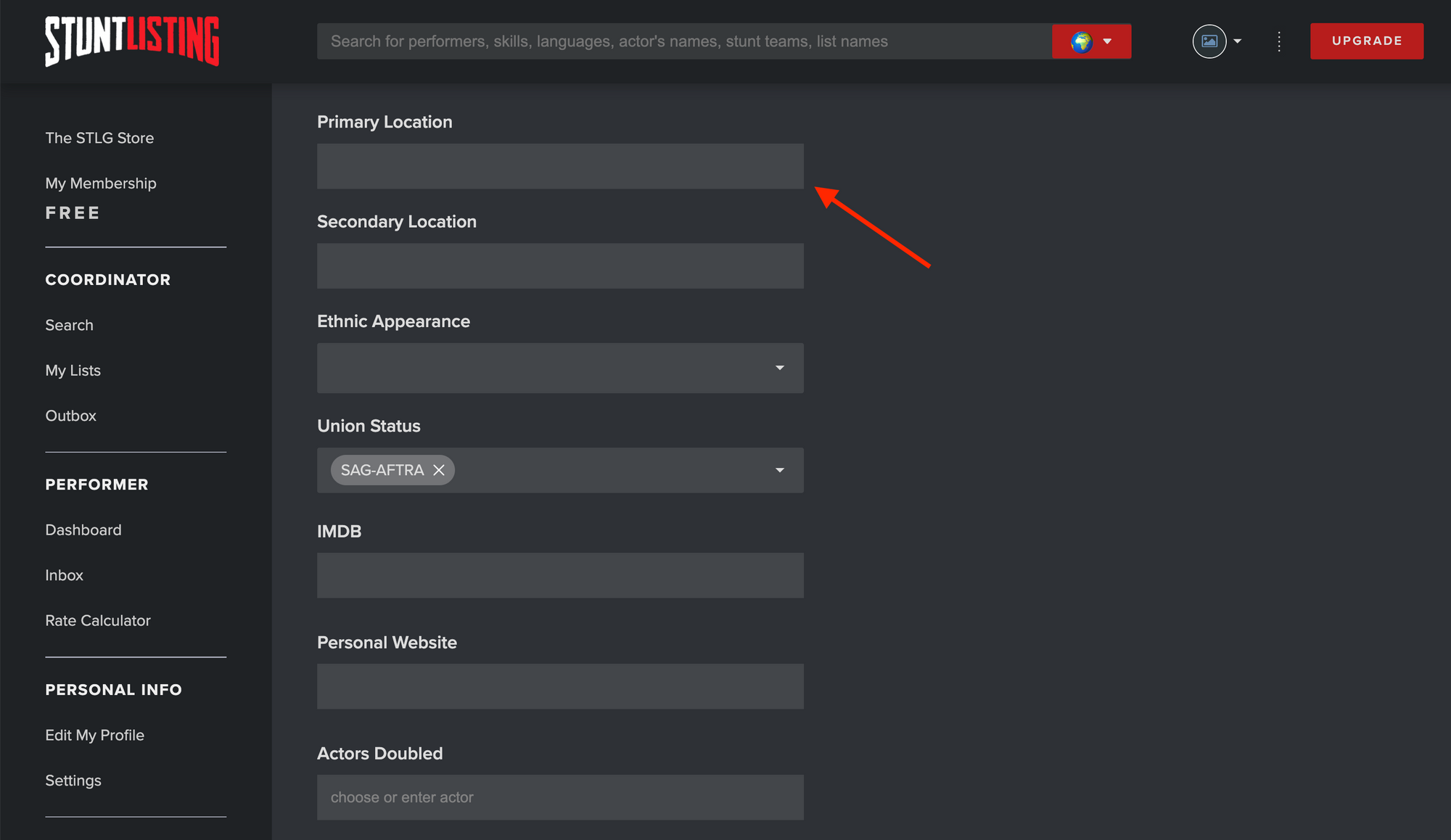Viewport: 1451px width, 840px height.
Task: Click the PERFORMER section heading
Action: [x=96, y=485]
